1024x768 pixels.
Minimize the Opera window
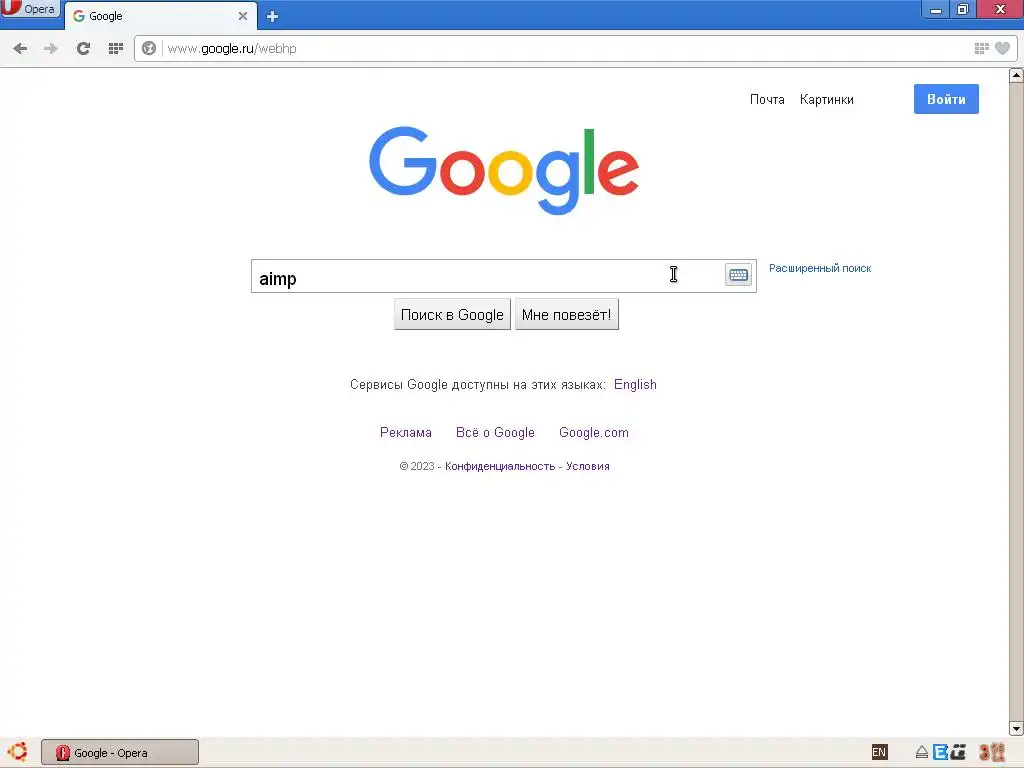click(x=936, y=10)
